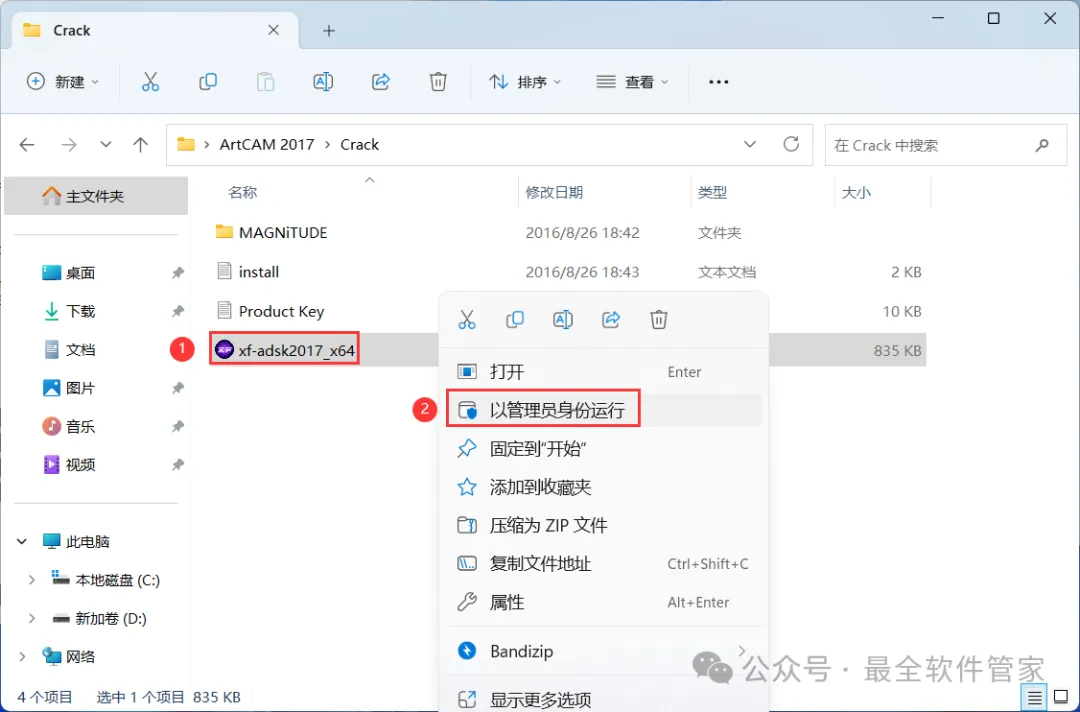Image resolution: width=1080 pixels, height=712 pixels.
Task: Click ArtCAM 2017 in the address path
Action: point(267,145)
